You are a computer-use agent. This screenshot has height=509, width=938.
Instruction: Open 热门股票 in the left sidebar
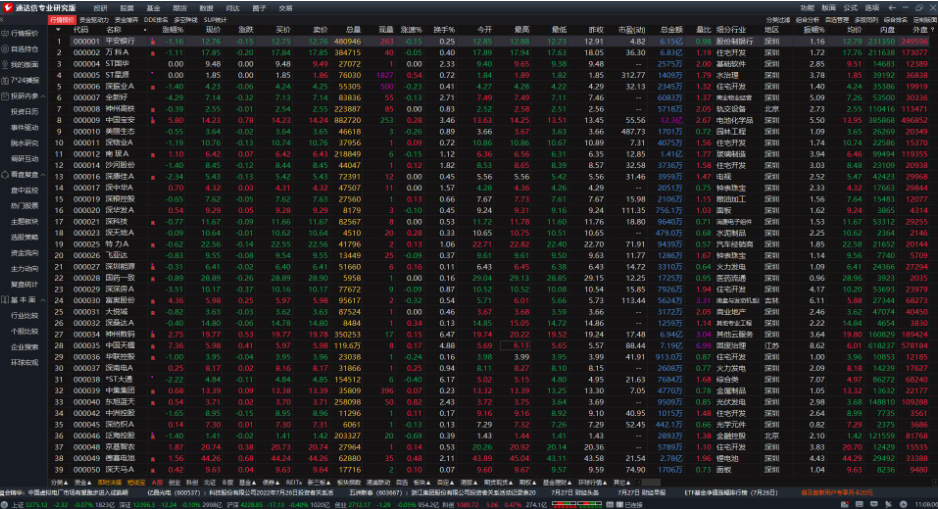click(x=24, y=205)
